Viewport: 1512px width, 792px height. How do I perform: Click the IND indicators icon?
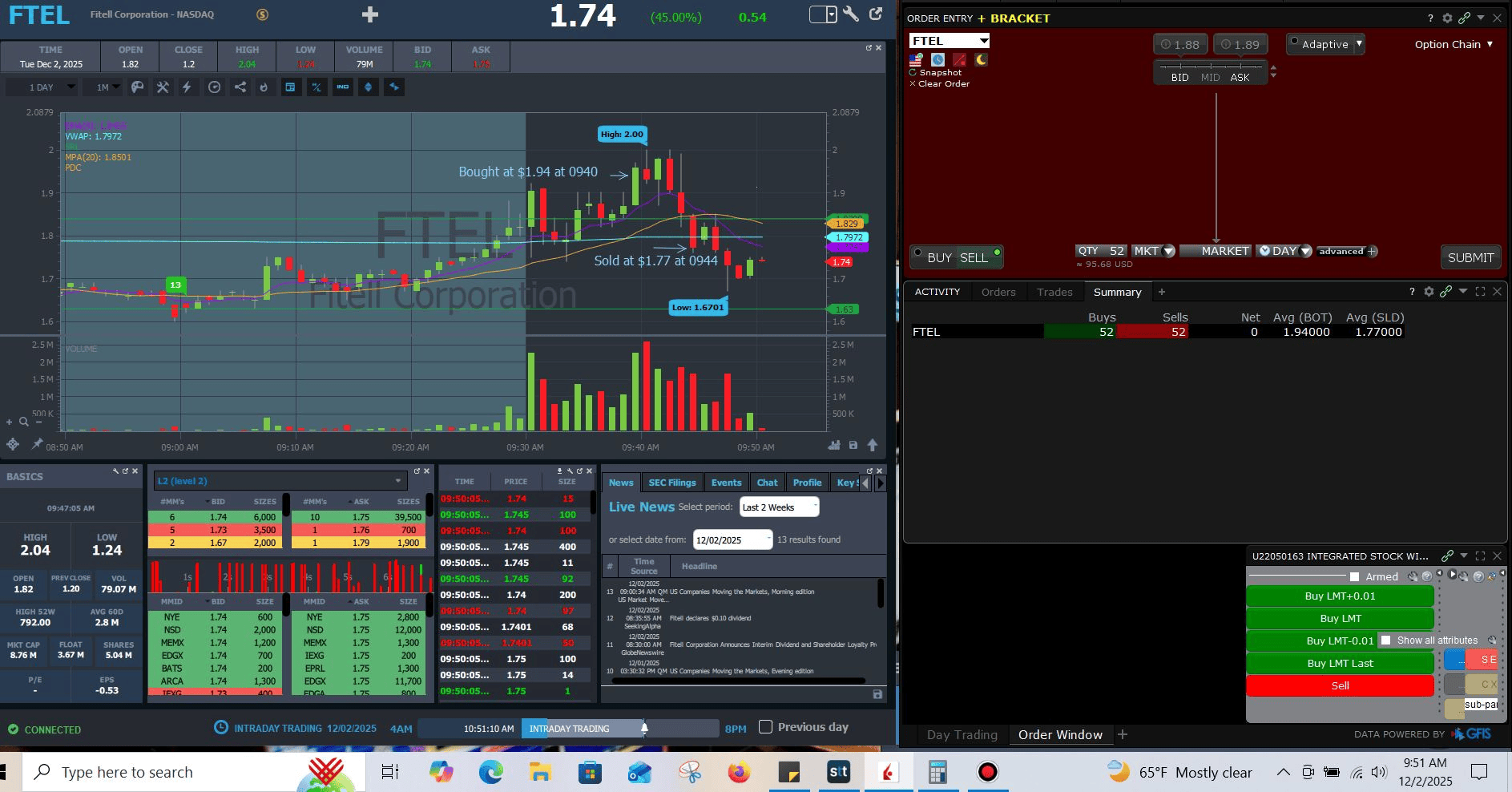pyautogui.click(x=343, y=87)
